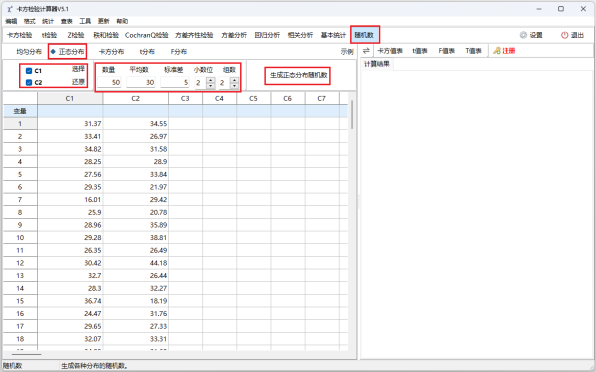Open the 更新 menu
Image resolution: width=596 pixels, height=372 pixels.
click(x=103, y=21)
